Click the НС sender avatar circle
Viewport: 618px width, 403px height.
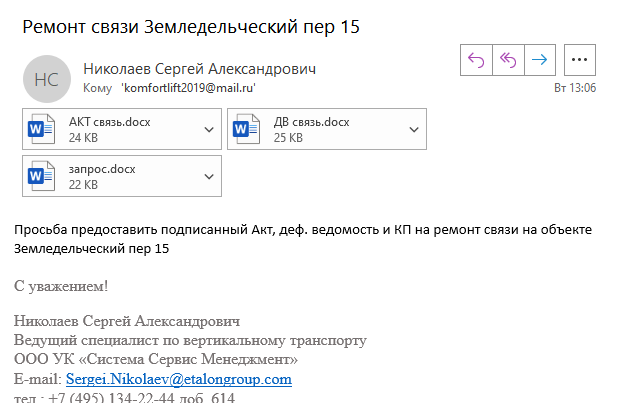(x=47, y=79)
